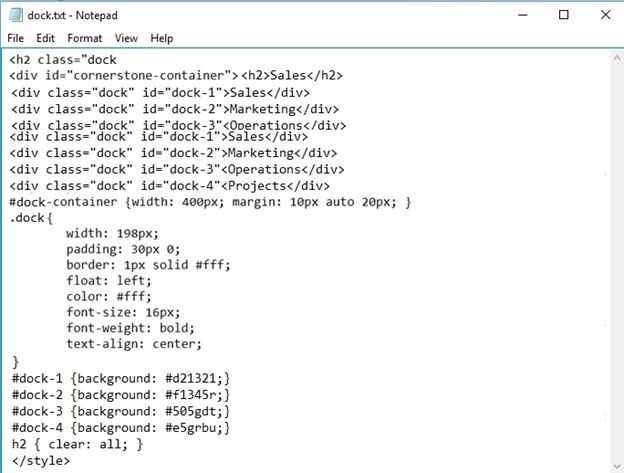Click the '</style>' closing tag line
624x473 pixels.
[41, 461]
